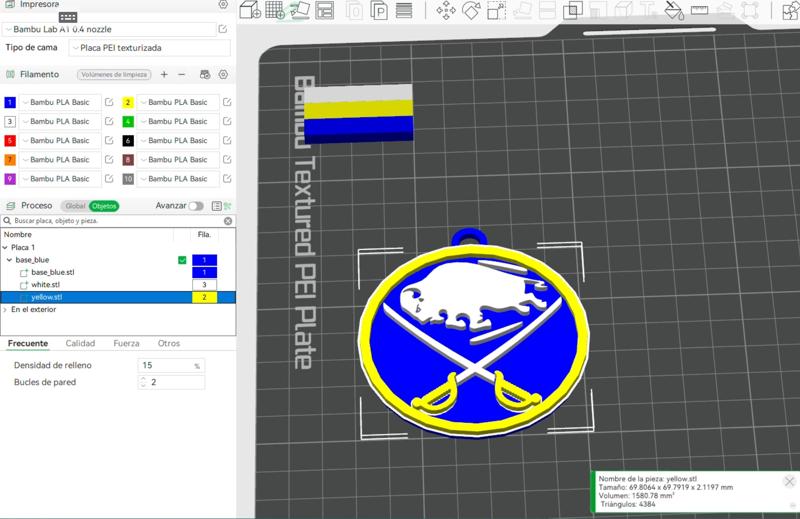Open filament 4 preset dropdown
The width and height of the screenshot is (800, 519).
click(x=178, y=121)
